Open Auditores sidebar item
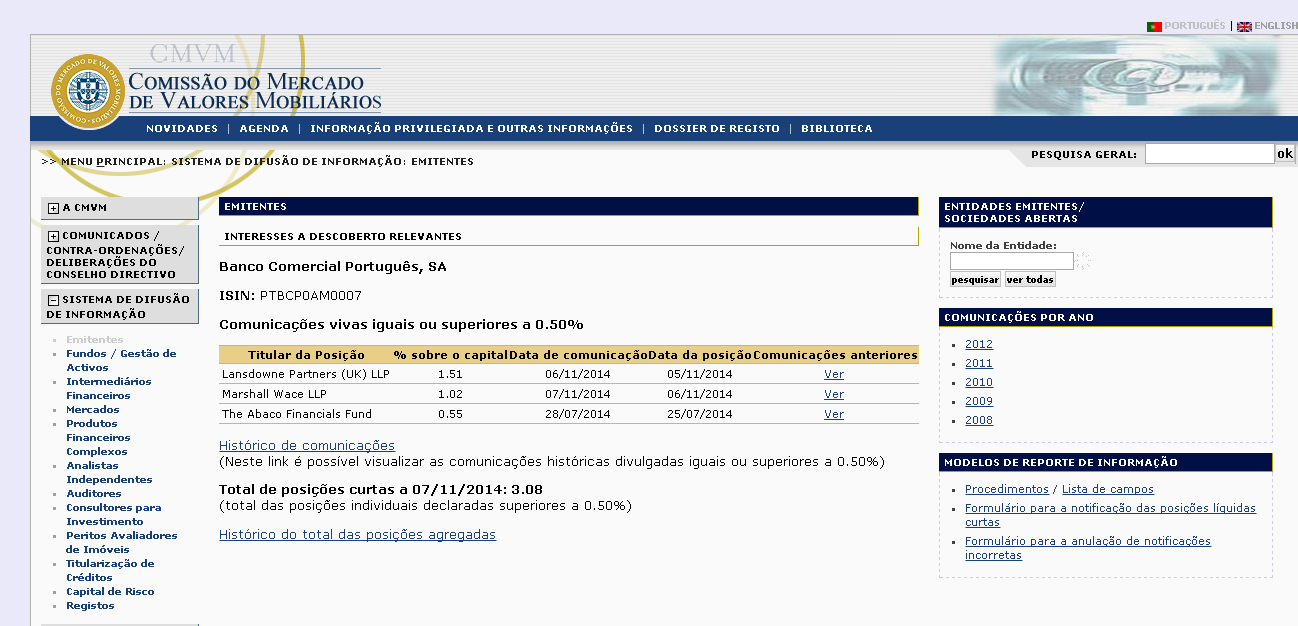The image size is (1298, 626). (x=94, y=493)
